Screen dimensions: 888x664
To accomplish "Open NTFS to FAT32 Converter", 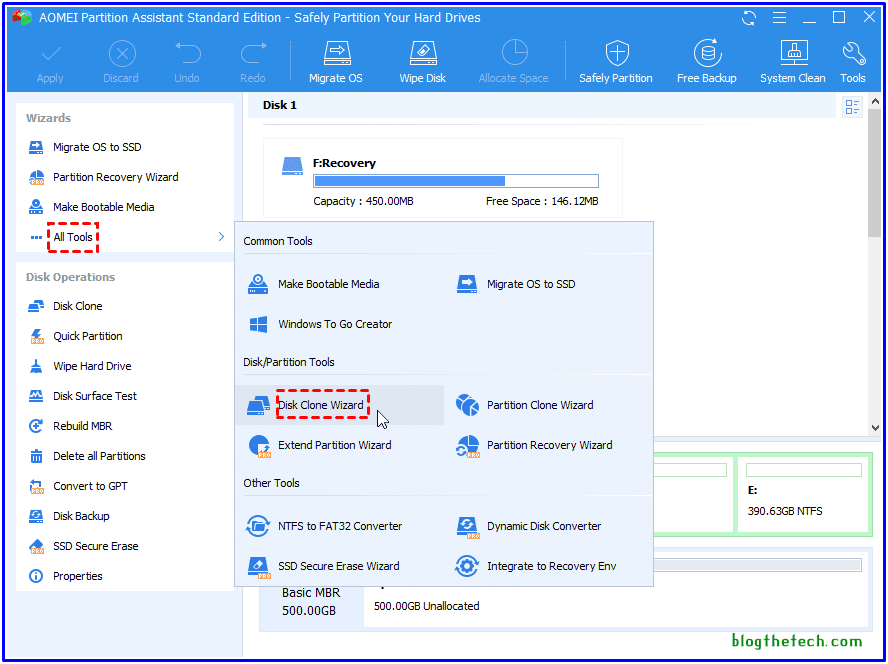I will coord(339,526).
